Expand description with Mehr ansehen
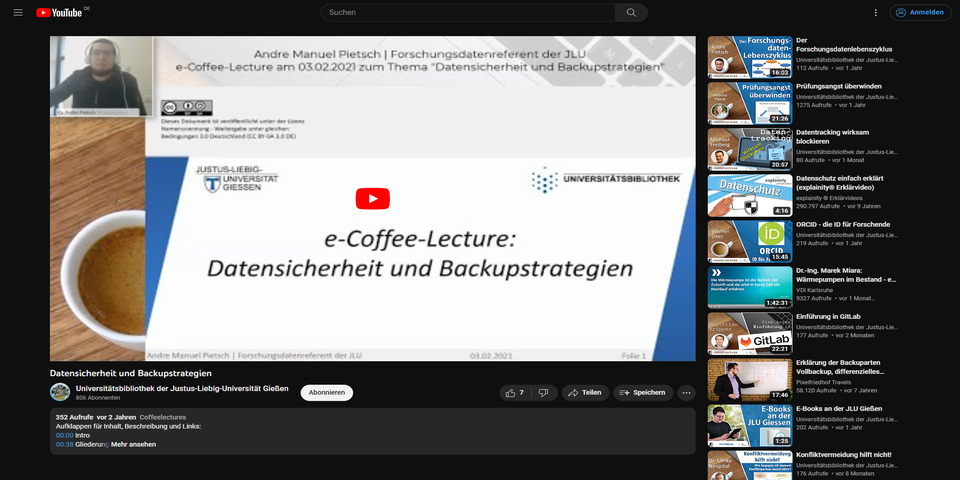The image size is (960, 480). (133, 444)
